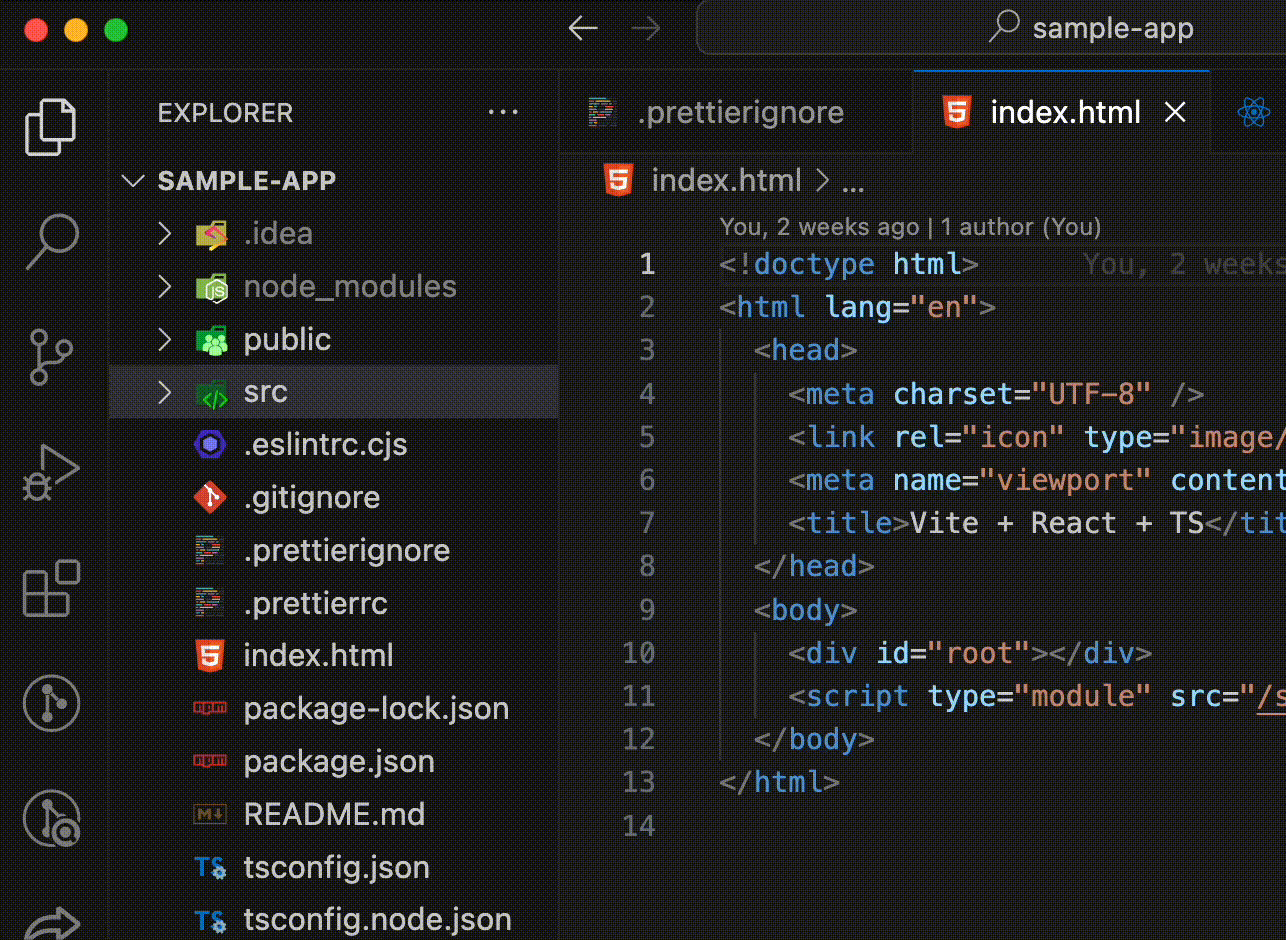Viewport: 1286px width, 940px height.
Task: Open README.md in the file tree
Action: (x=334, y=815)
